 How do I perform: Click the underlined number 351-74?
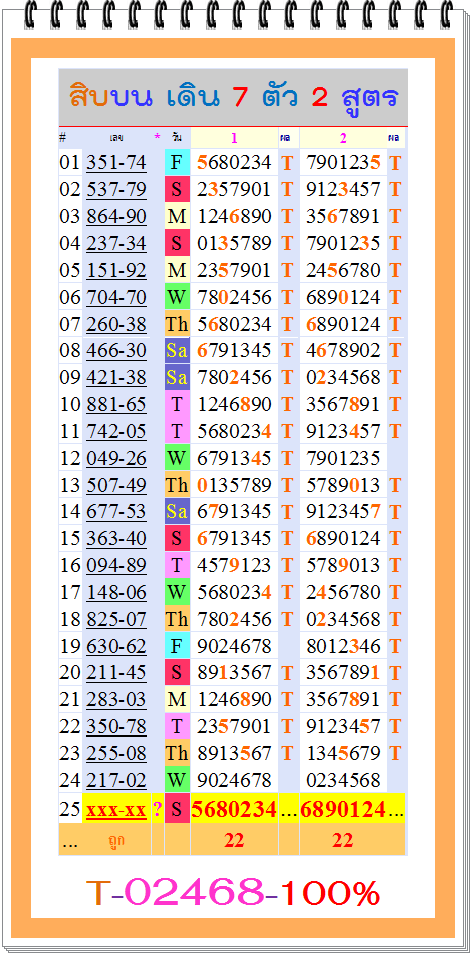(x=116, y=163)
